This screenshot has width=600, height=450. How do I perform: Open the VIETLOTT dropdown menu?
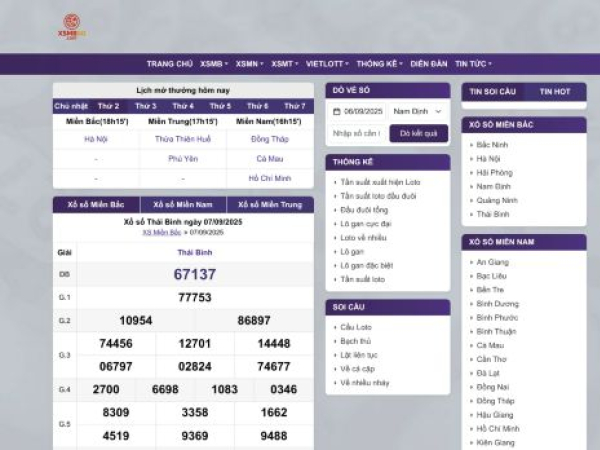coord(327,64)
